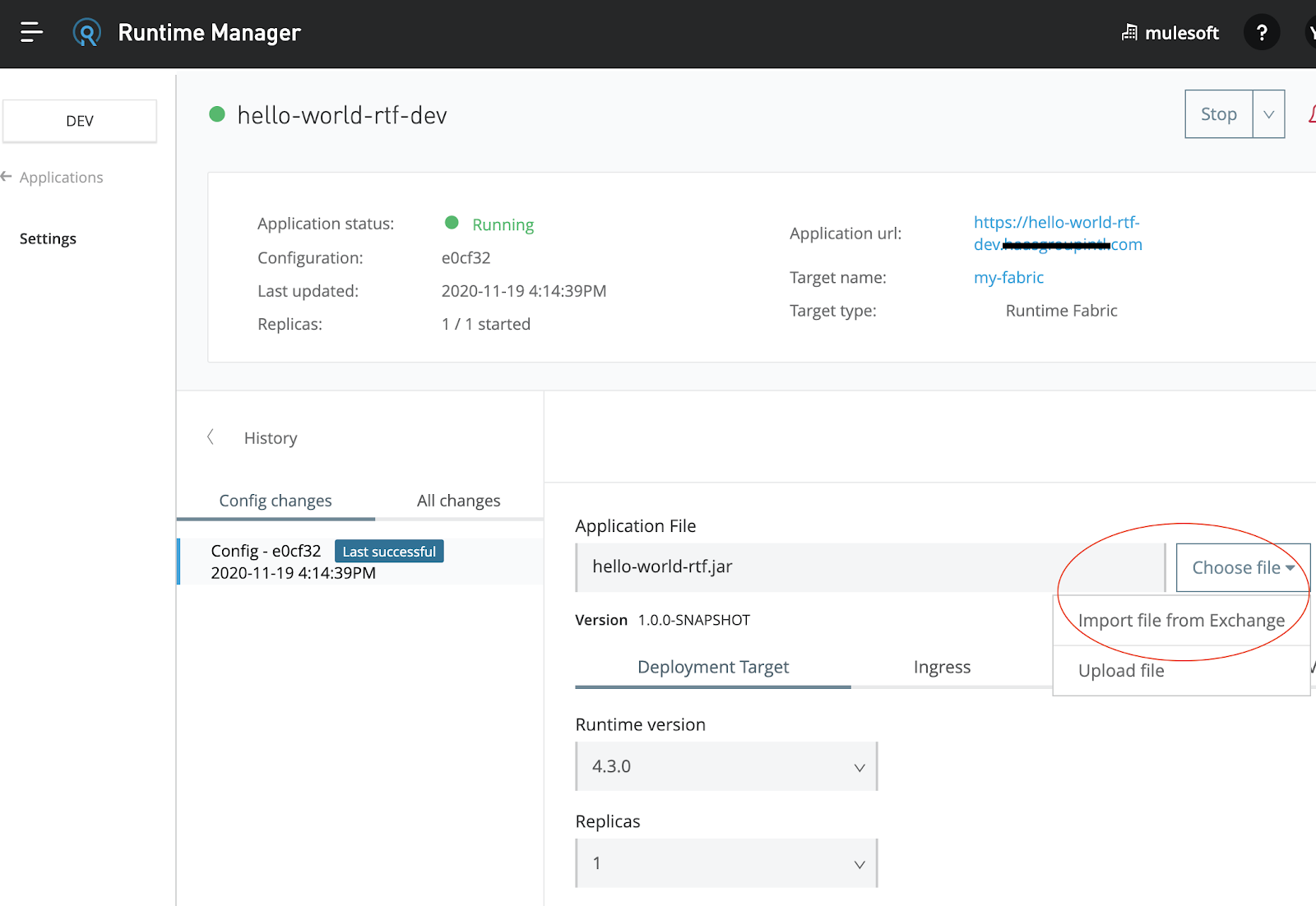Open the Choose file dropdown
This screenshot has width=1316, height=906.
pyautogui.click(x=1242, y=566)
